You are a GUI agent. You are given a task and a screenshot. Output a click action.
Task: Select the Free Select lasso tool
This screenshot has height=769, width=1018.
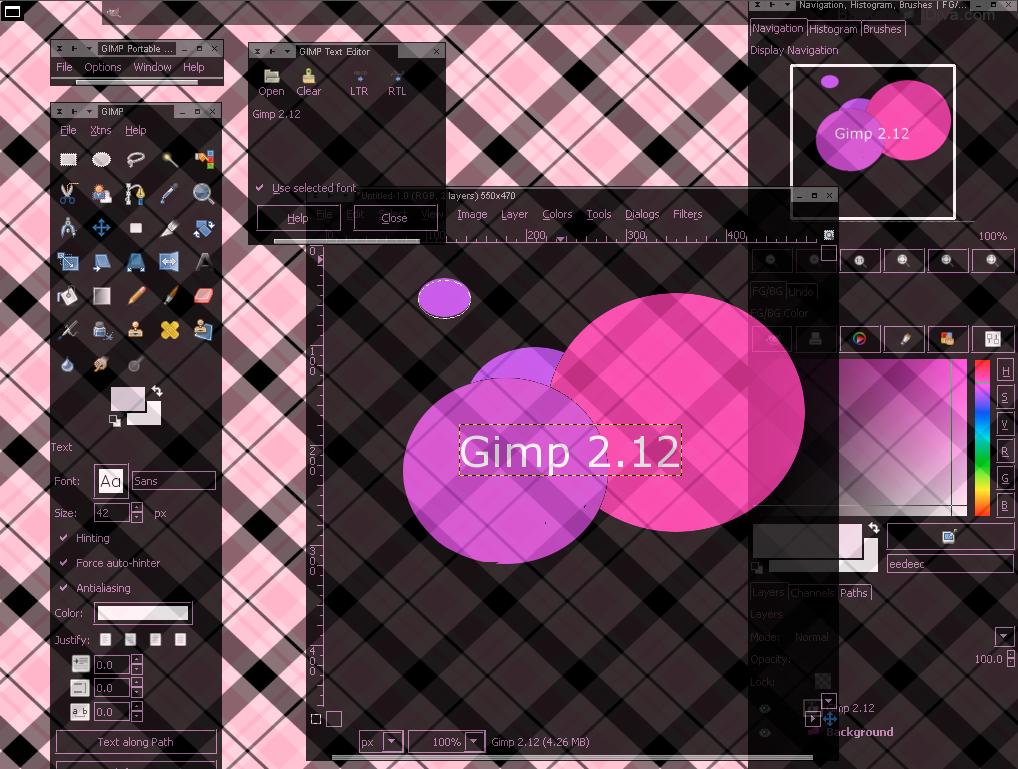coord(135,159)
